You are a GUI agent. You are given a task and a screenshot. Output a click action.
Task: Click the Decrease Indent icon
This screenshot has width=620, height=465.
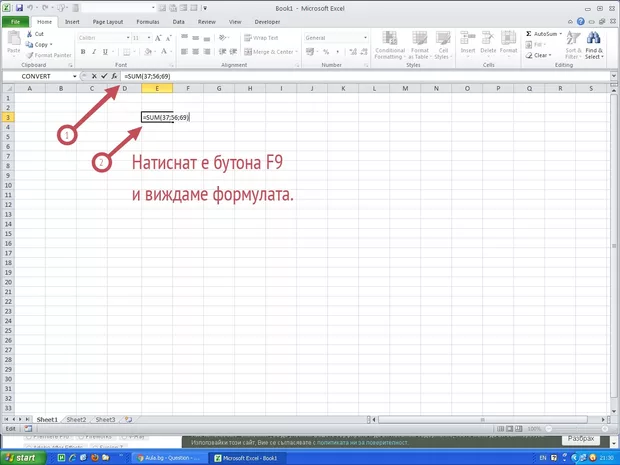[223, 52]
